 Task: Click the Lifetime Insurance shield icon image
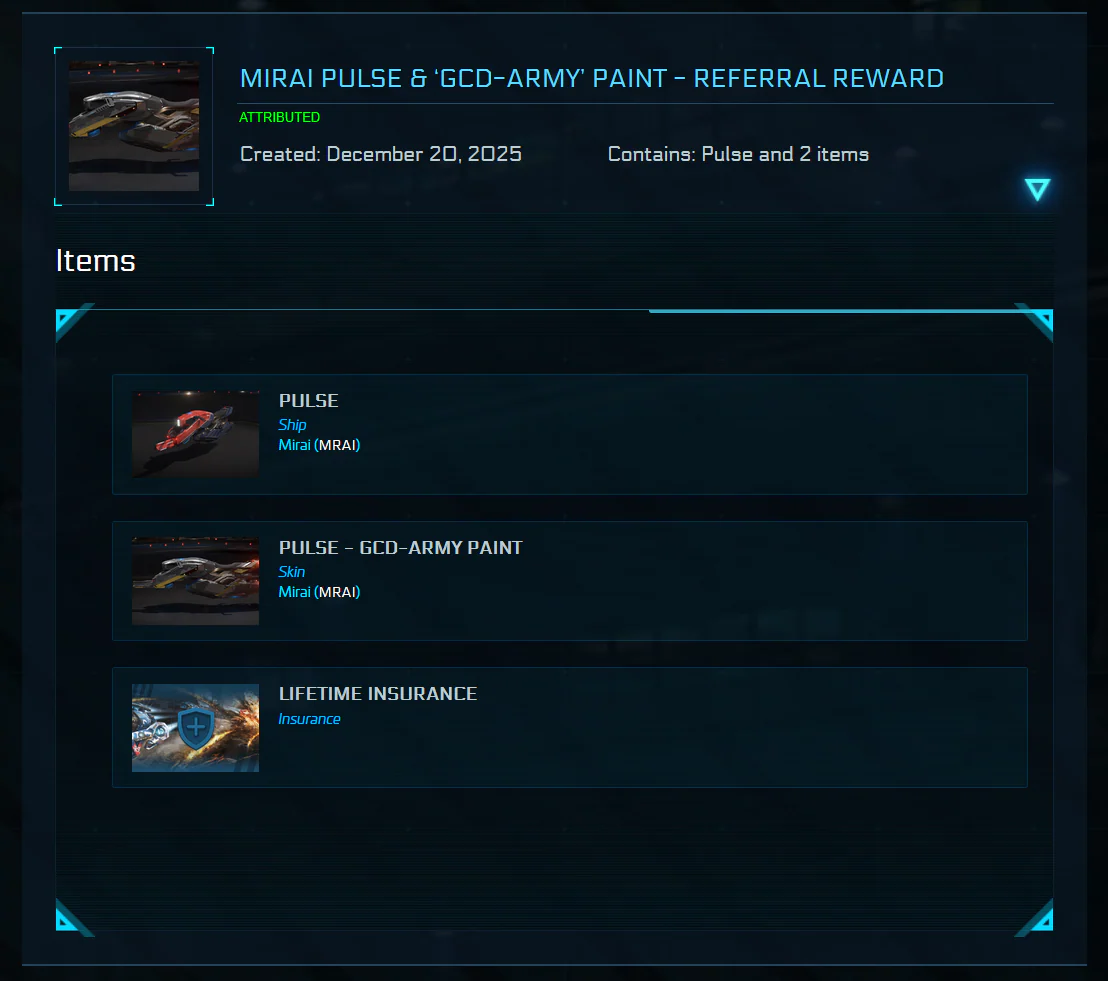coord(195,728)
